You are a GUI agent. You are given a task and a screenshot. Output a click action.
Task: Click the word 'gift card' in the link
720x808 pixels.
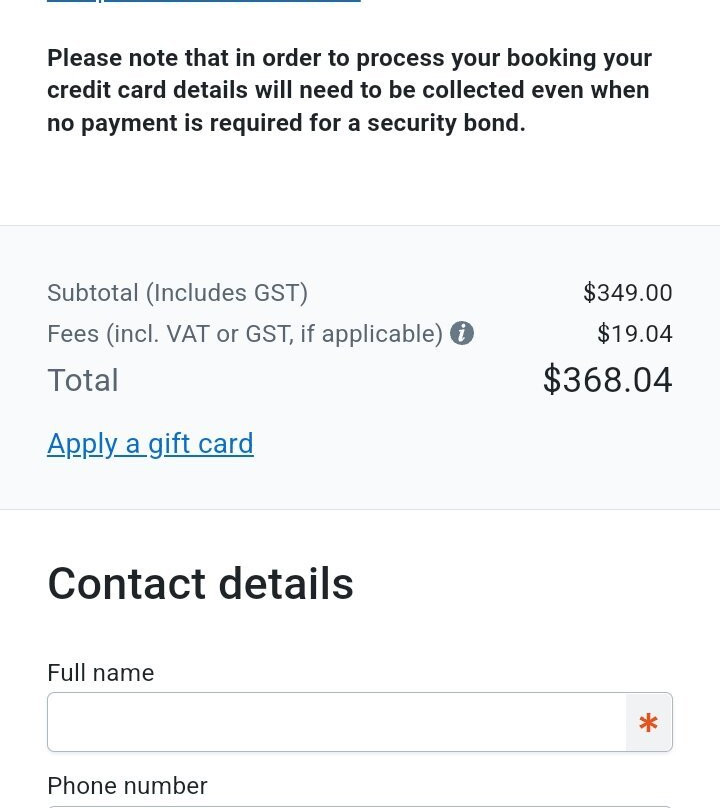[x=201, y=443]
